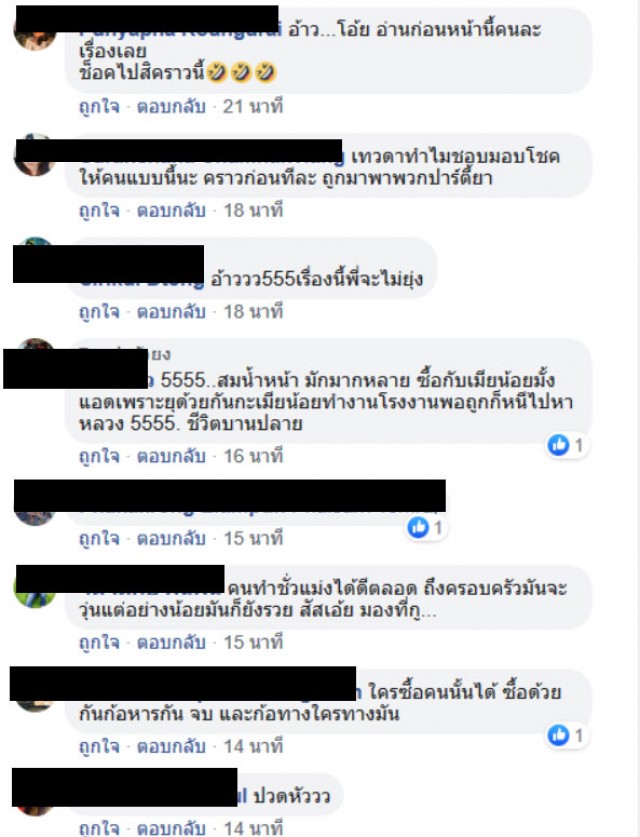
Task: Like the comment starting with 'เทวดาทำไมชอบมอบโชค'
Action: (x=99, y=210)
